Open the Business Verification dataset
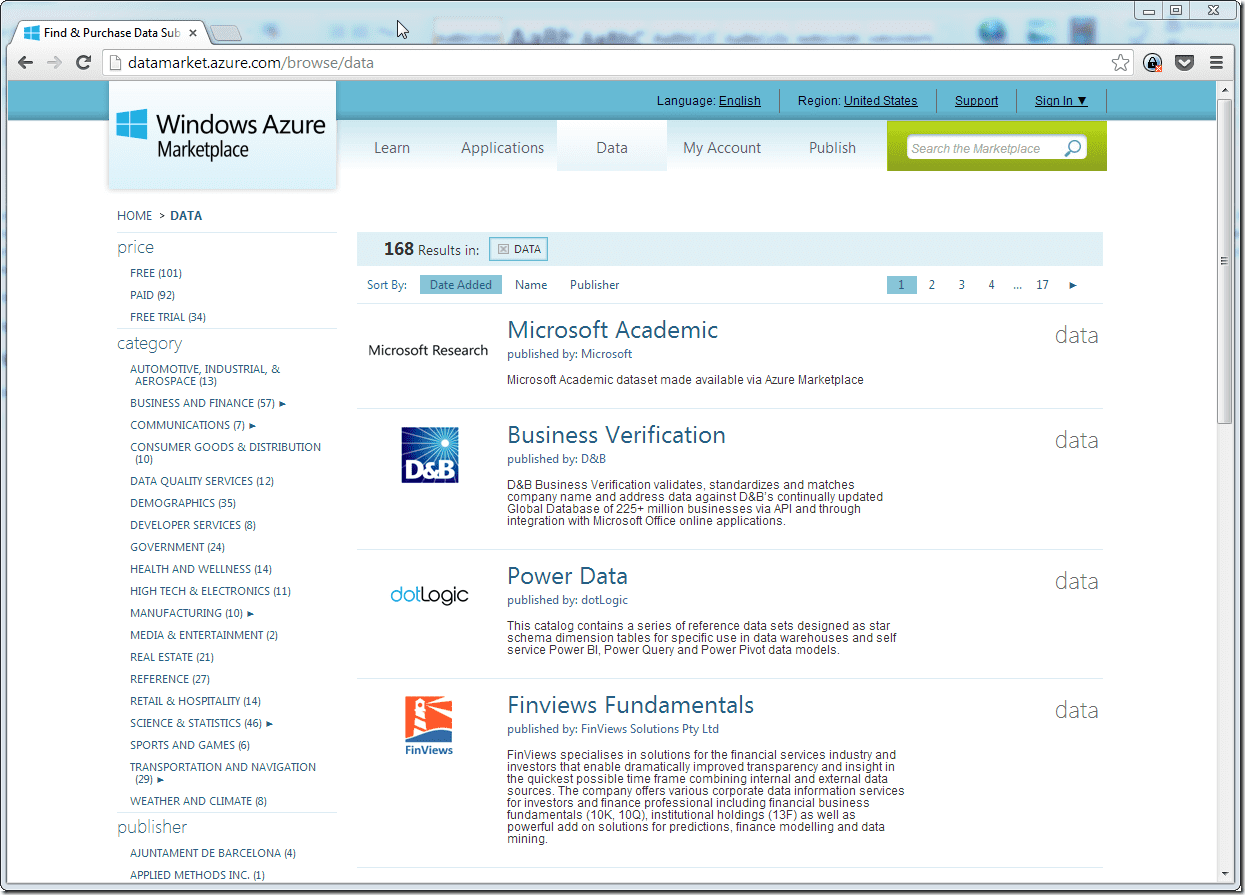 point(616,435)
